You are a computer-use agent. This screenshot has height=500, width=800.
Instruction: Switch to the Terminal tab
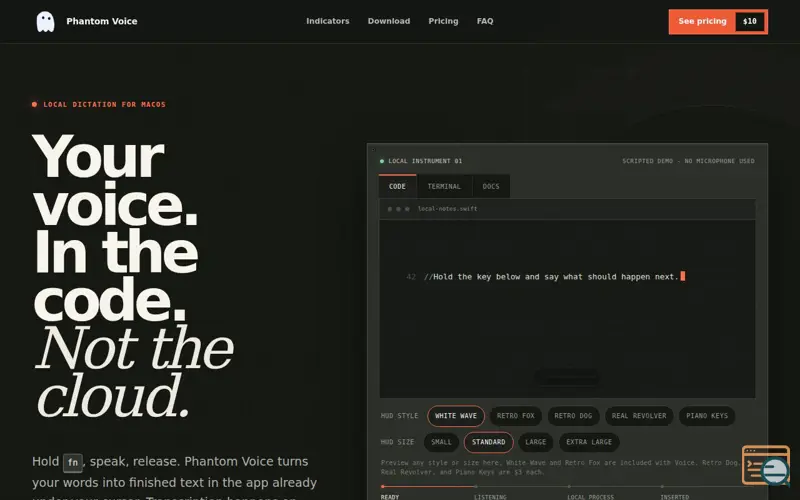point(444,186)
